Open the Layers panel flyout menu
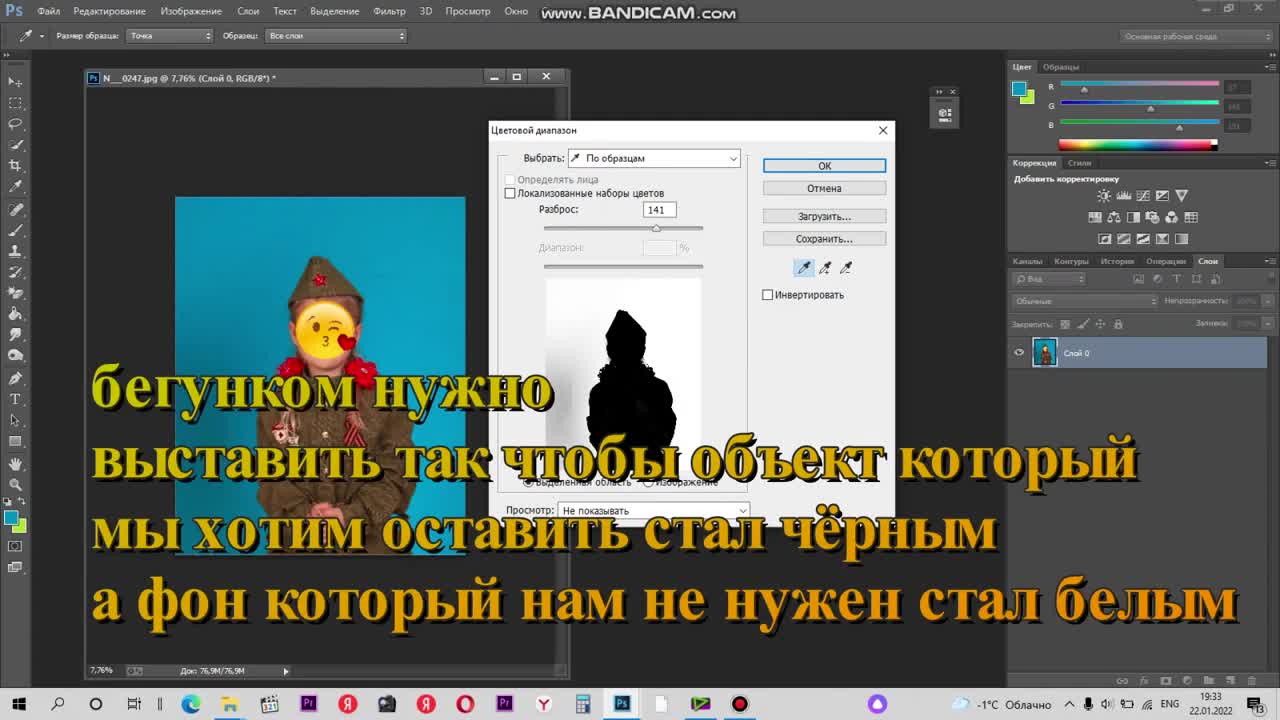 pos(1270,261)
